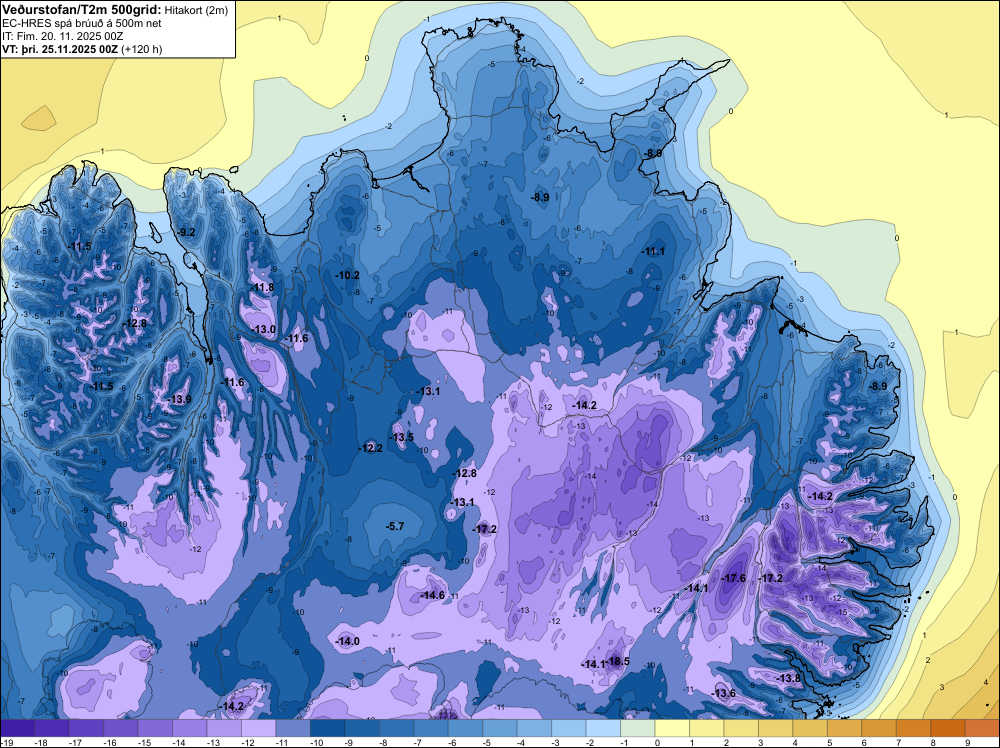Click the -5.7 temperature label
This screenshot has width=1000, height=748.
pos(395,526)
